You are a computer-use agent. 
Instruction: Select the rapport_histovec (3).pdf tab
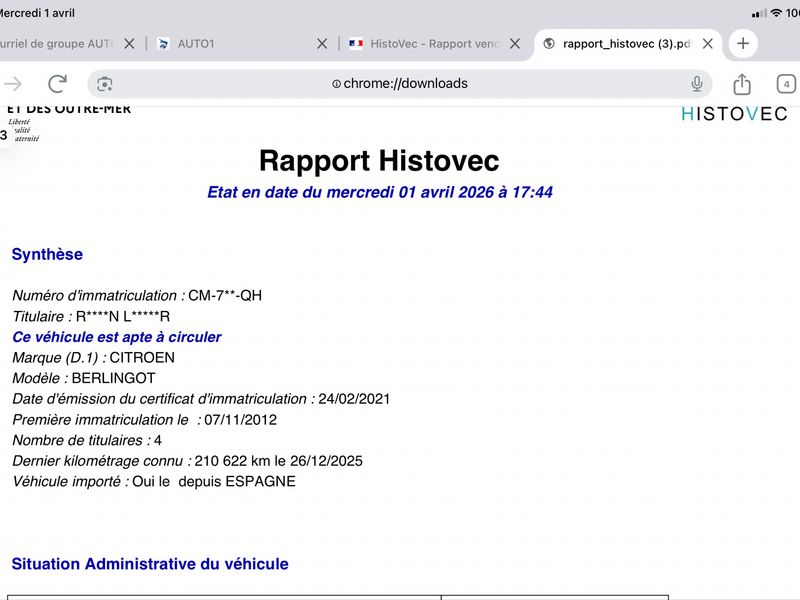tap(618, 44)
